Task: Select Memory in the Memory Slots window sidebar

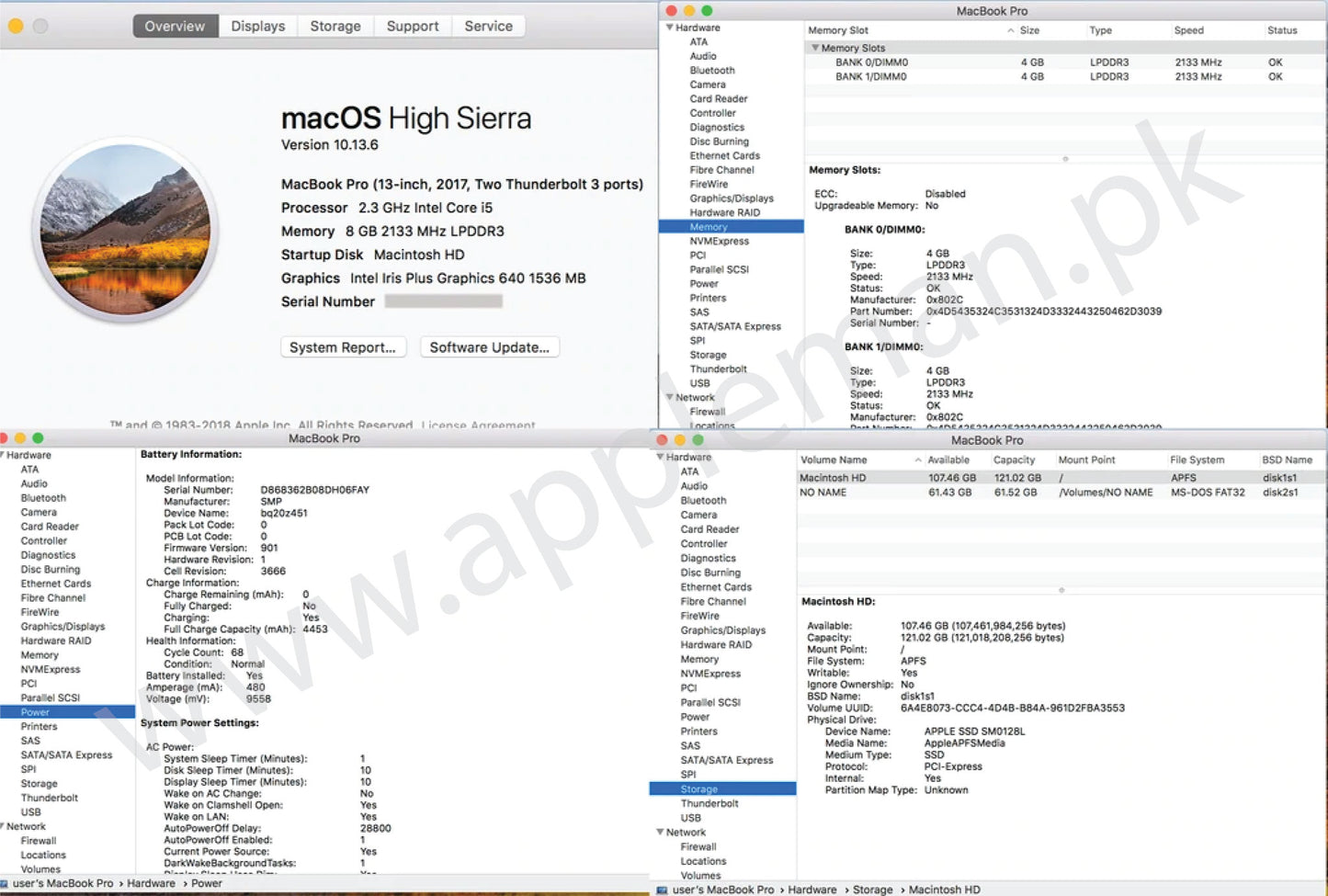Action: tap(709, 227)
